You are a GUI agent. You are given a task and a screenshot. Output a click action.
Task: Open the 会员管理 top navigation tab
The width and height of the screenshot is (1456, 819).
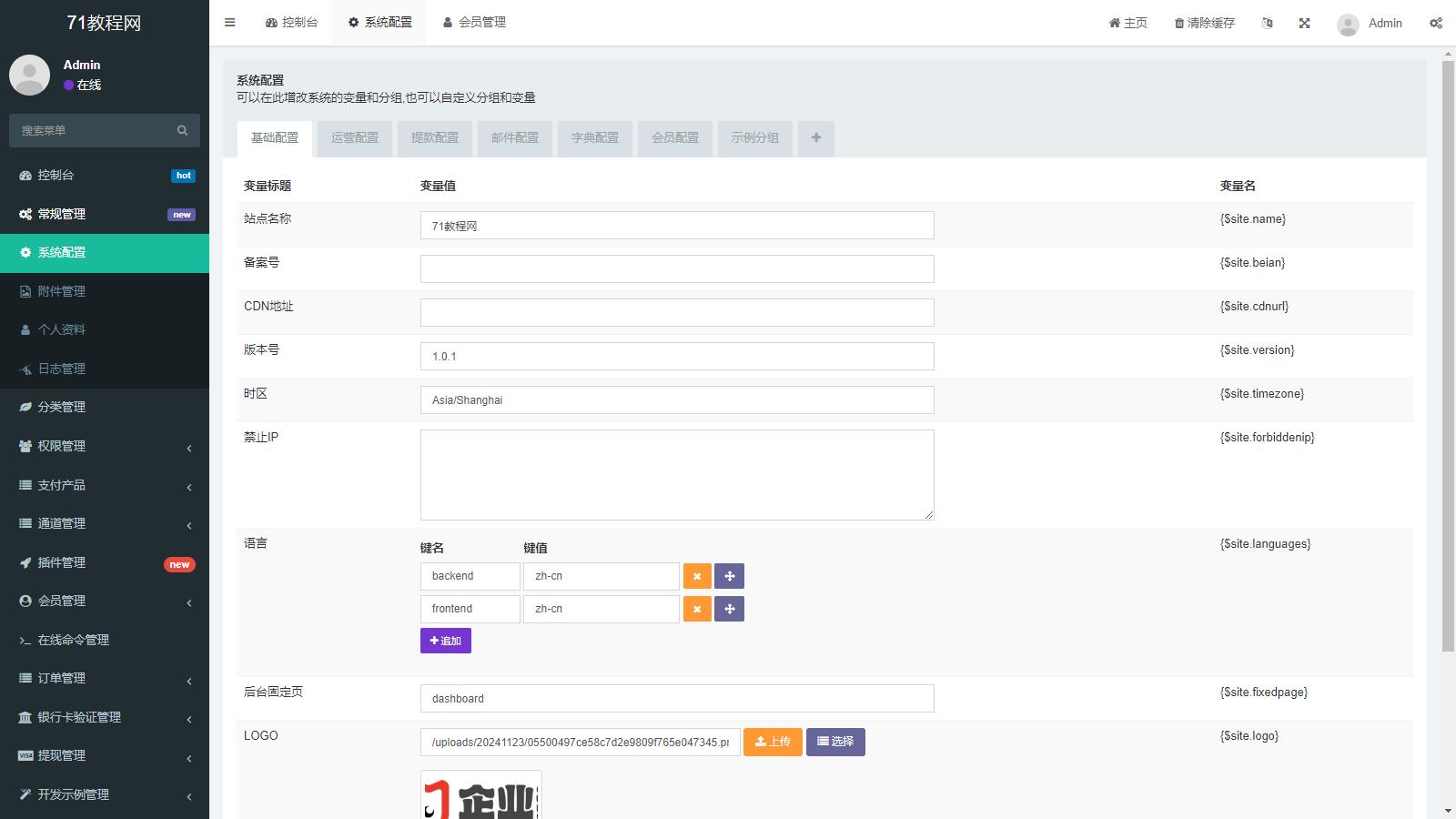coord(474,22)
